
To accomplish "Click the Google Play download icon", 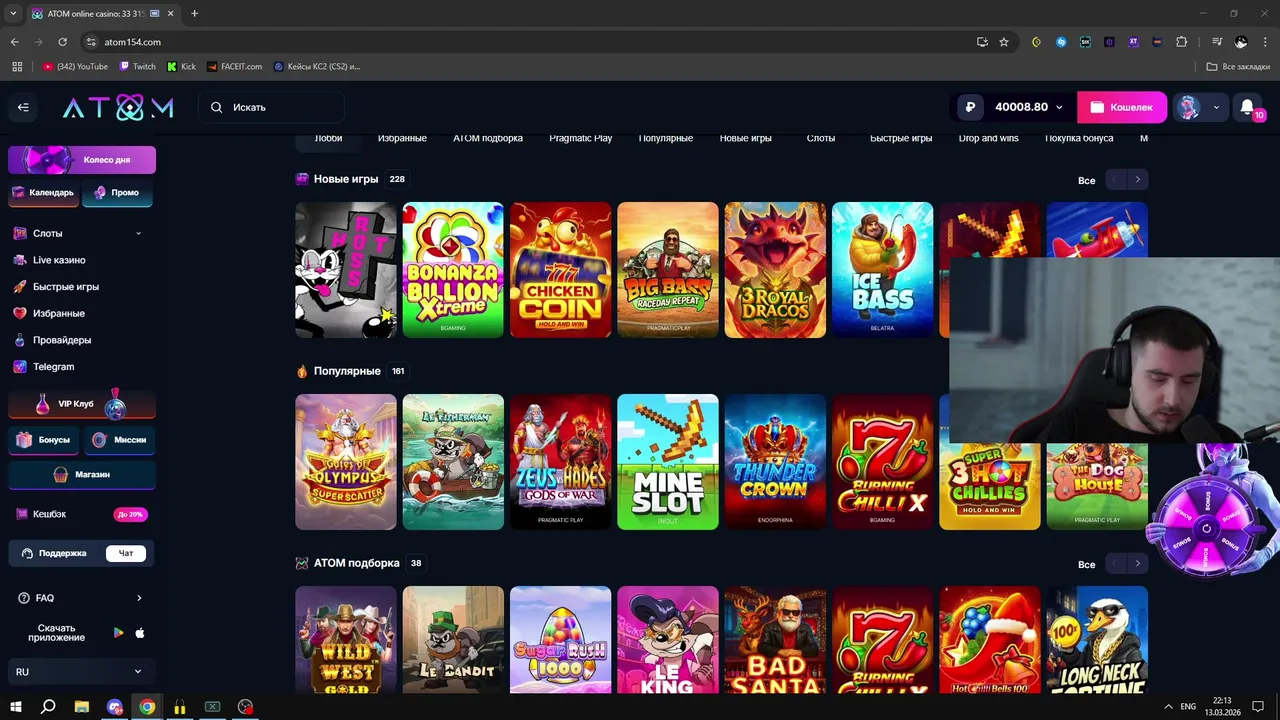I will click(x=119, y=633).
